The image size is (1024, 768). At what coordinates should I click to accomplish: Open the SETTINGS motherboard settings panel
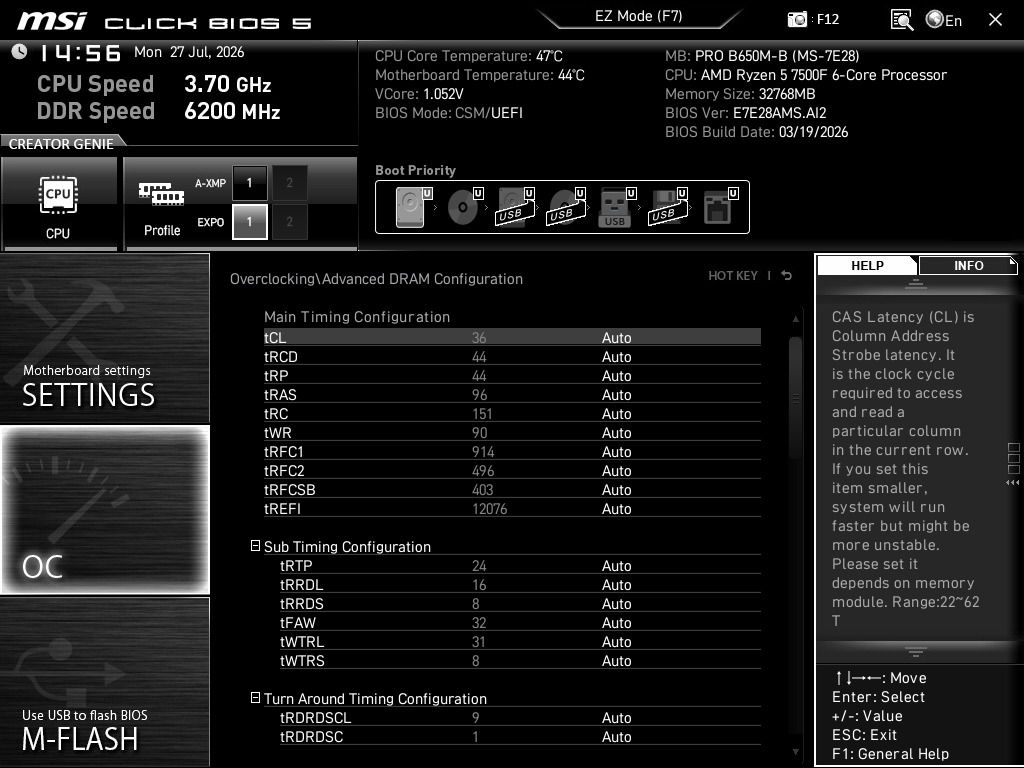[x=104, y=338]
